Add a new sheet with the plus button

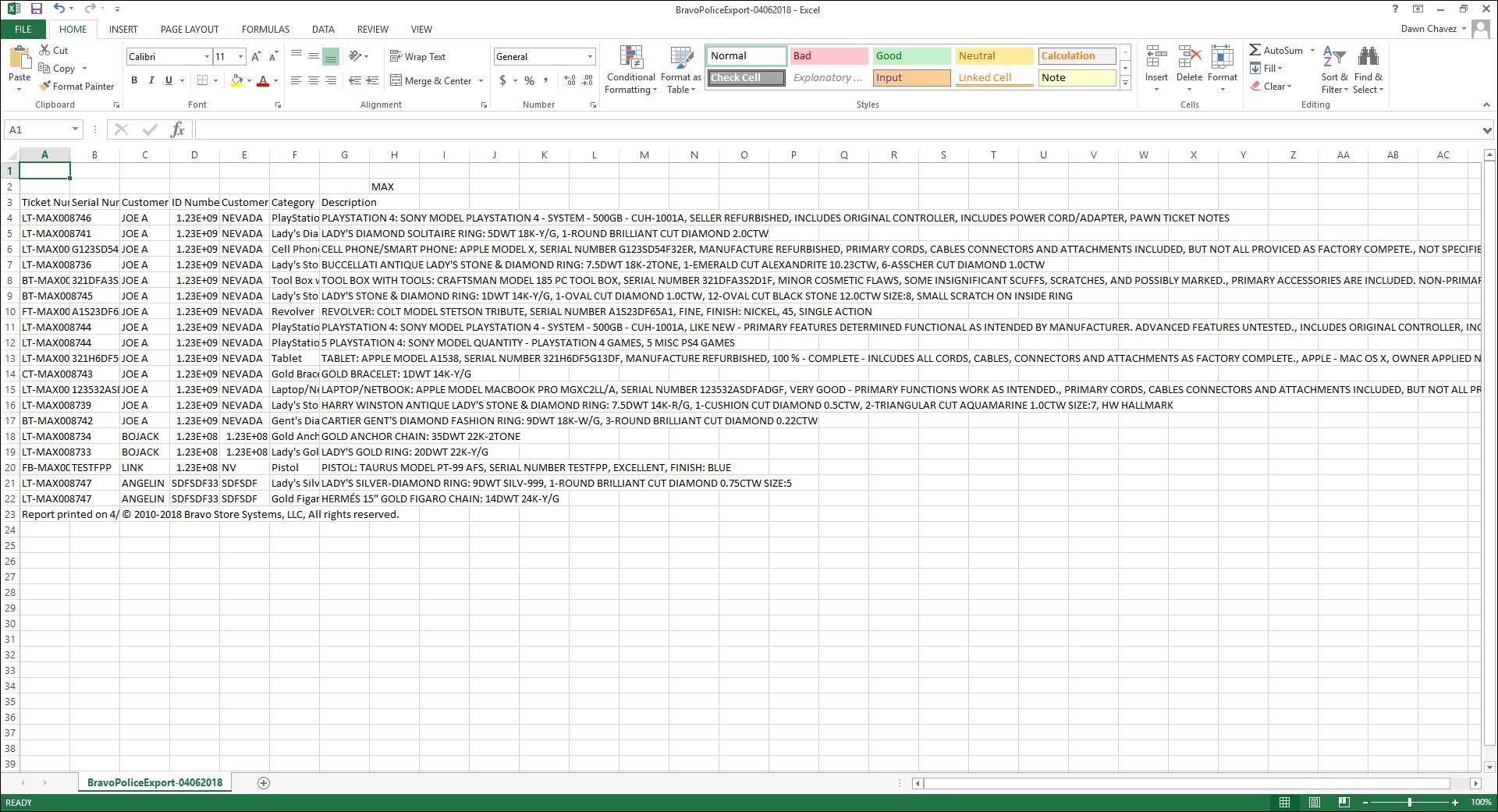point(264,782)
